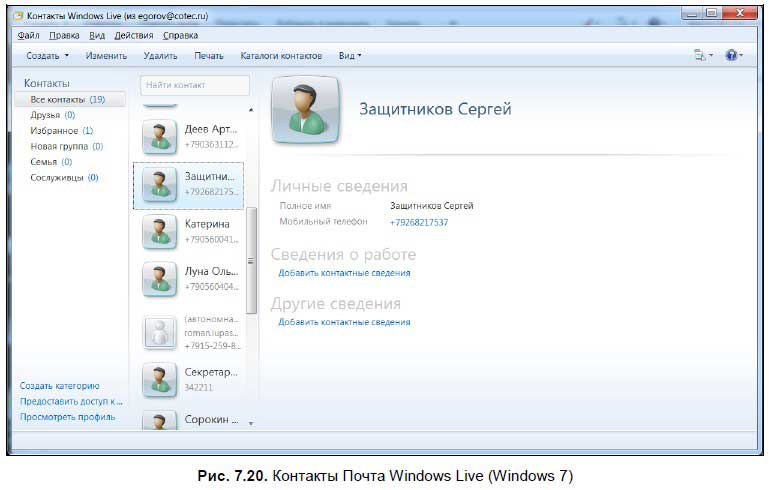
Task: Click the Просмотреть профиль link
Action: 68,417
